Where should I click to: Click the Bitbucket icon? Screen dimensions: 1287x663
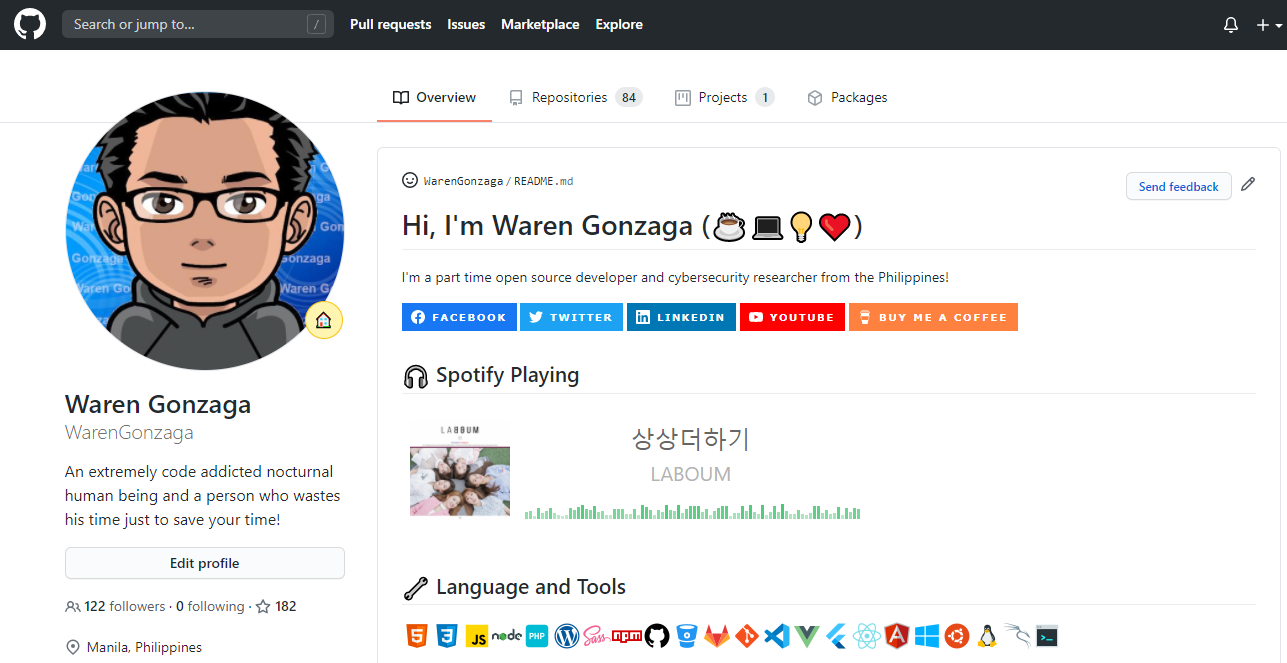[x=687, y=635]
